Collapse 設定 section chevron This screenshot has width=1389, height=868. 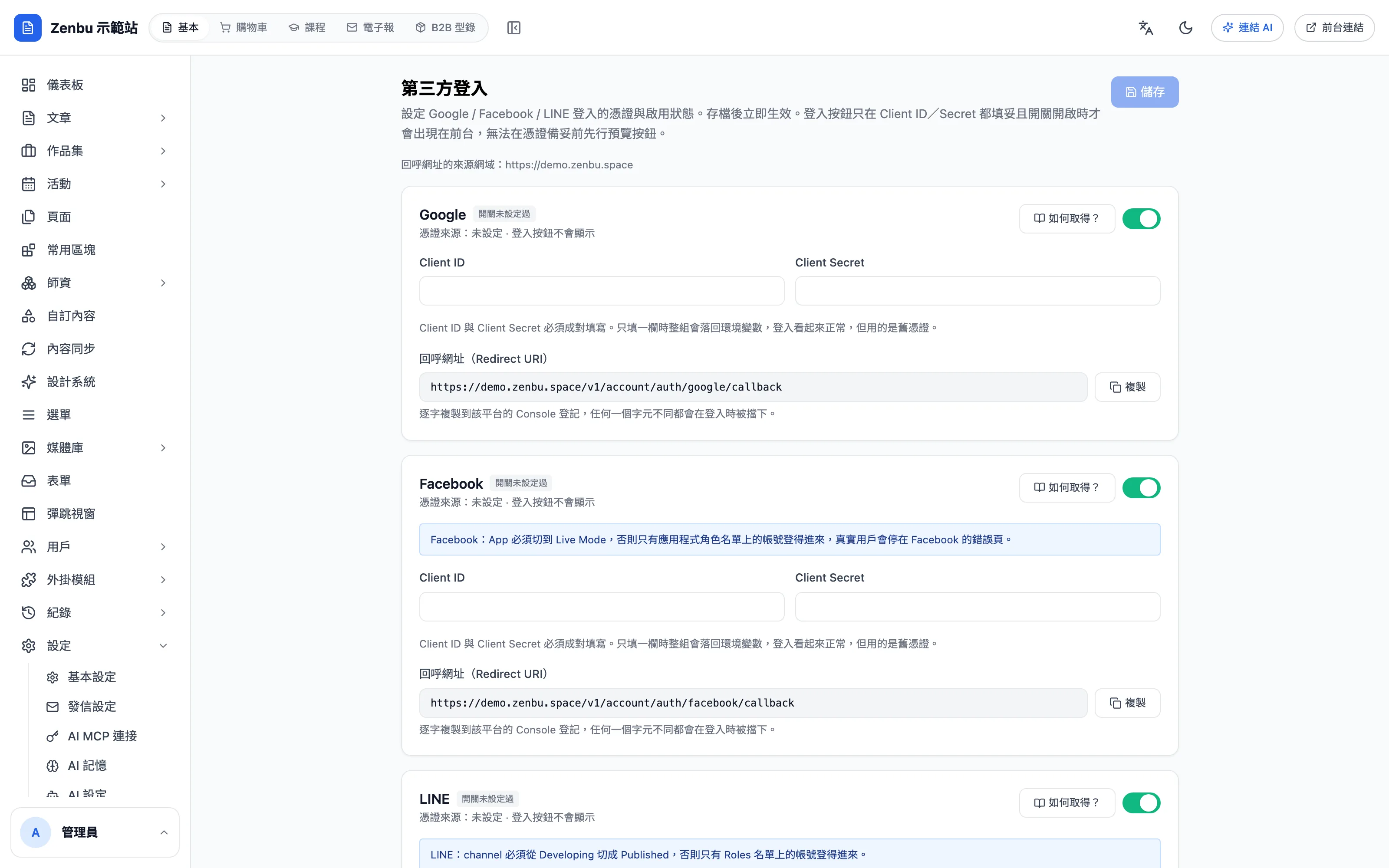point(163,646)
